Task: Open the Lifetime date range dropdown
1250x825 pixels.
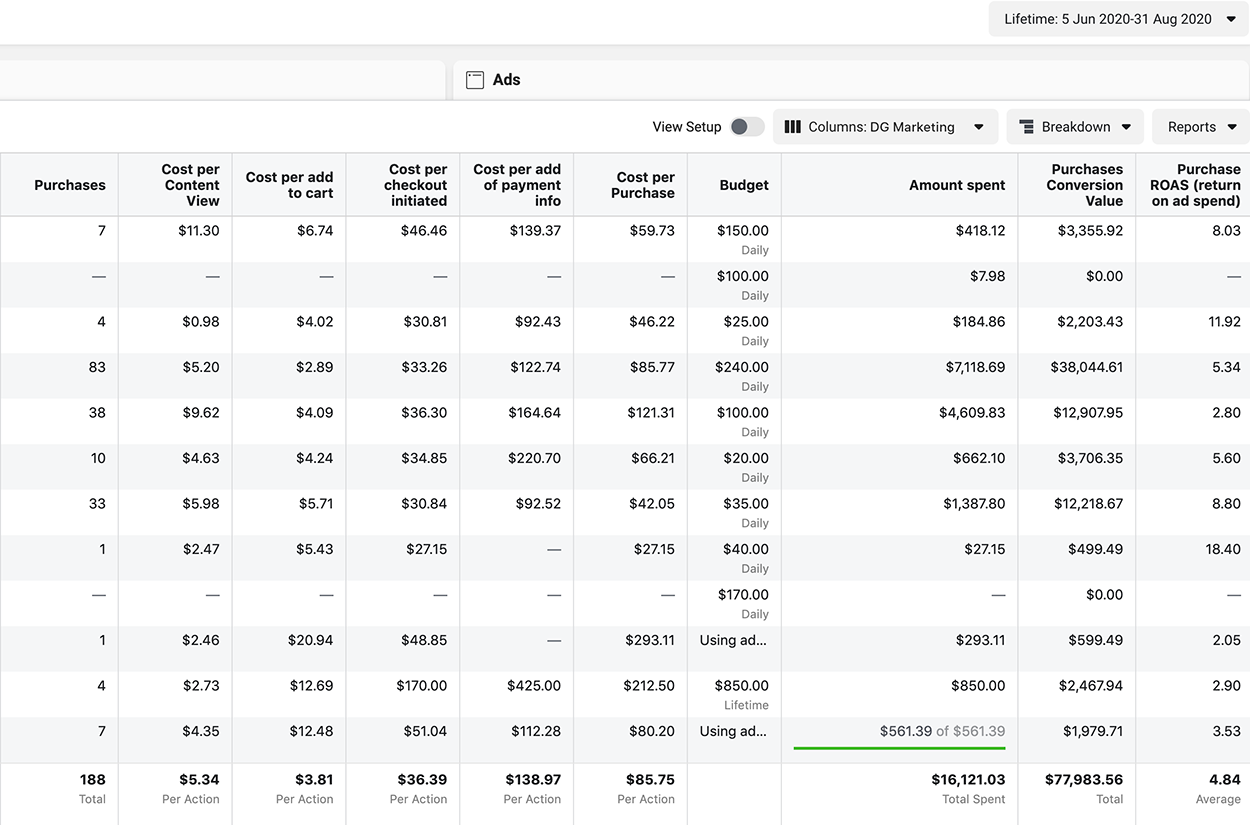Action: coord(1118,19)
